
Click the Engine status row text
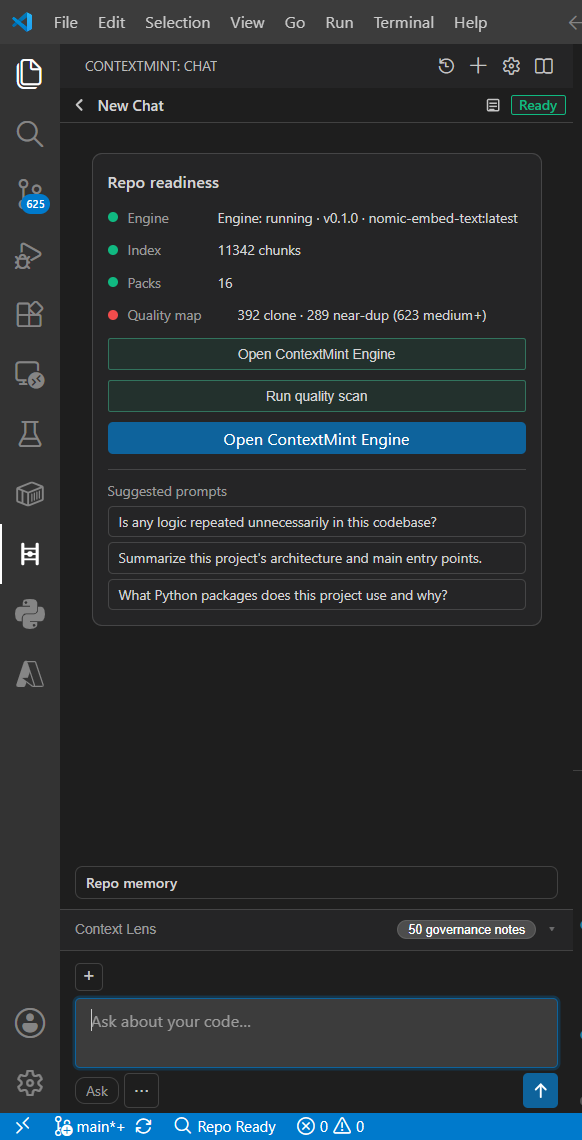pyautogui.click(x=368, y=218)
